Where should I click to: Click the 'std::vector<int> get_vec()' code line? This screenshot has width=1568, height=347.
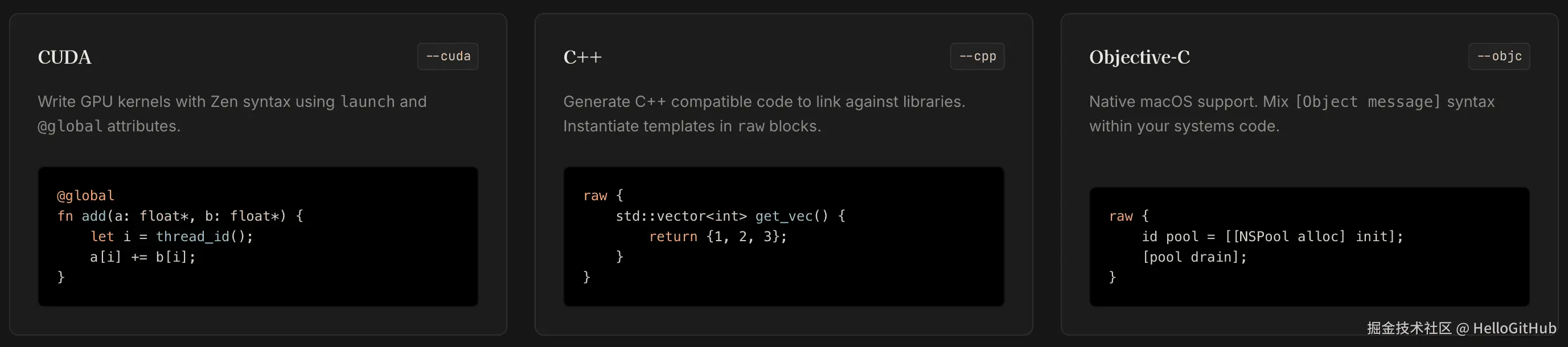click(x=730, y=216)
